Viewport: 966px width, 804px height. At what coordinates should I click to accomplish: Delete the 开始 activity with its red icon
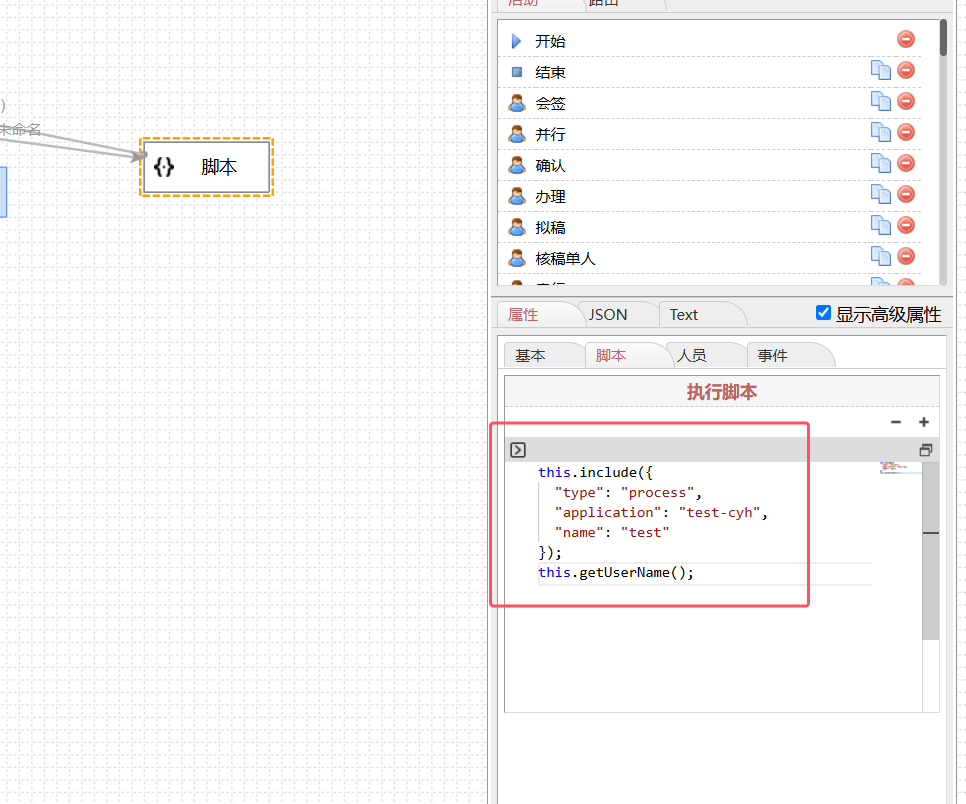point(906,39)
